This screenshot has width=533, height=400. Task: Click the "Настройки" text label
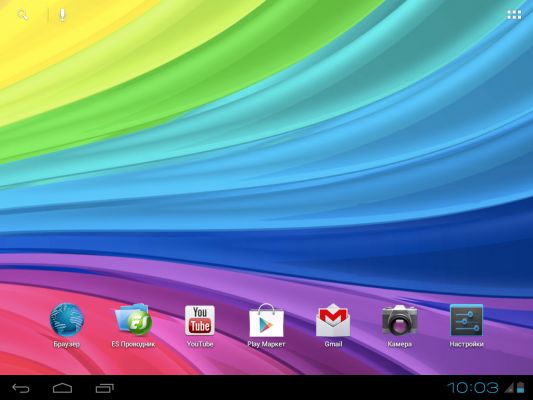pyautogui.click(x=466, y=344)
